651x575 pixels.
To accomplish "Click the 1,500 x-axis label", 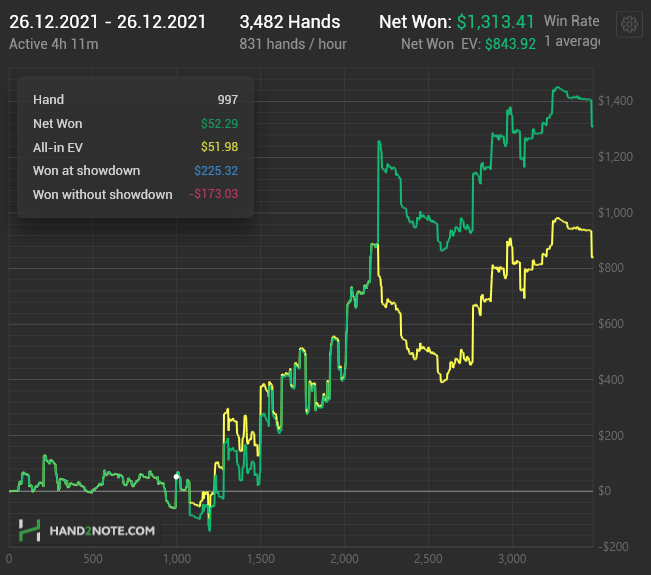I will click(260, 559).
